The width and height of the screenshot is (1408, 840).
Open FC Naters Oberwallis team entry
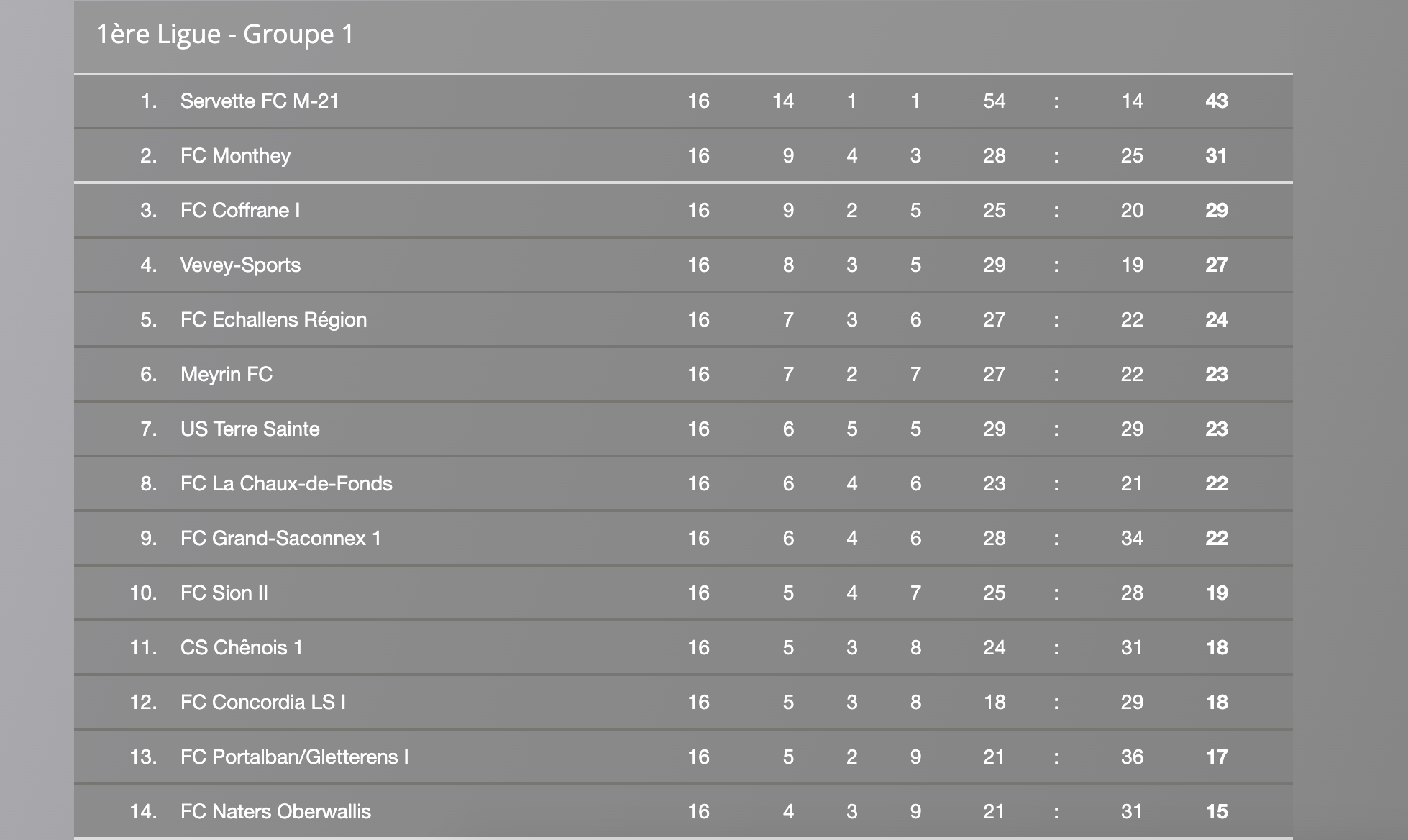(275, 811)
